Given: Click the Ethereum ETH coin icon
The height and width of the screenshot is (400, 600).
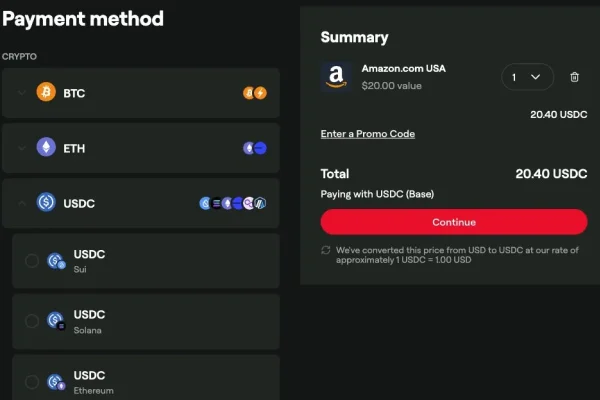Looking at the screenshot, I should [46, 148].
